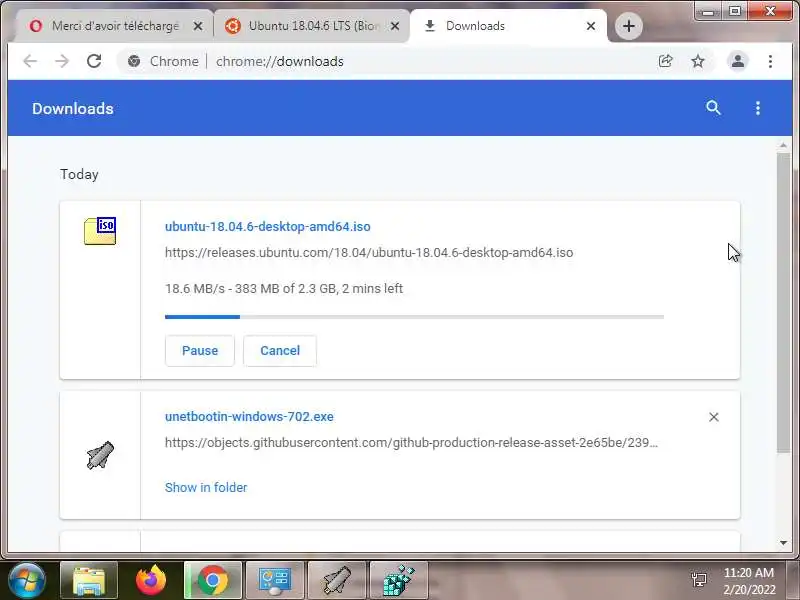Bookmark this page with the star icon
The width and height of the screenshot is (800, 600).
[697, 61]
